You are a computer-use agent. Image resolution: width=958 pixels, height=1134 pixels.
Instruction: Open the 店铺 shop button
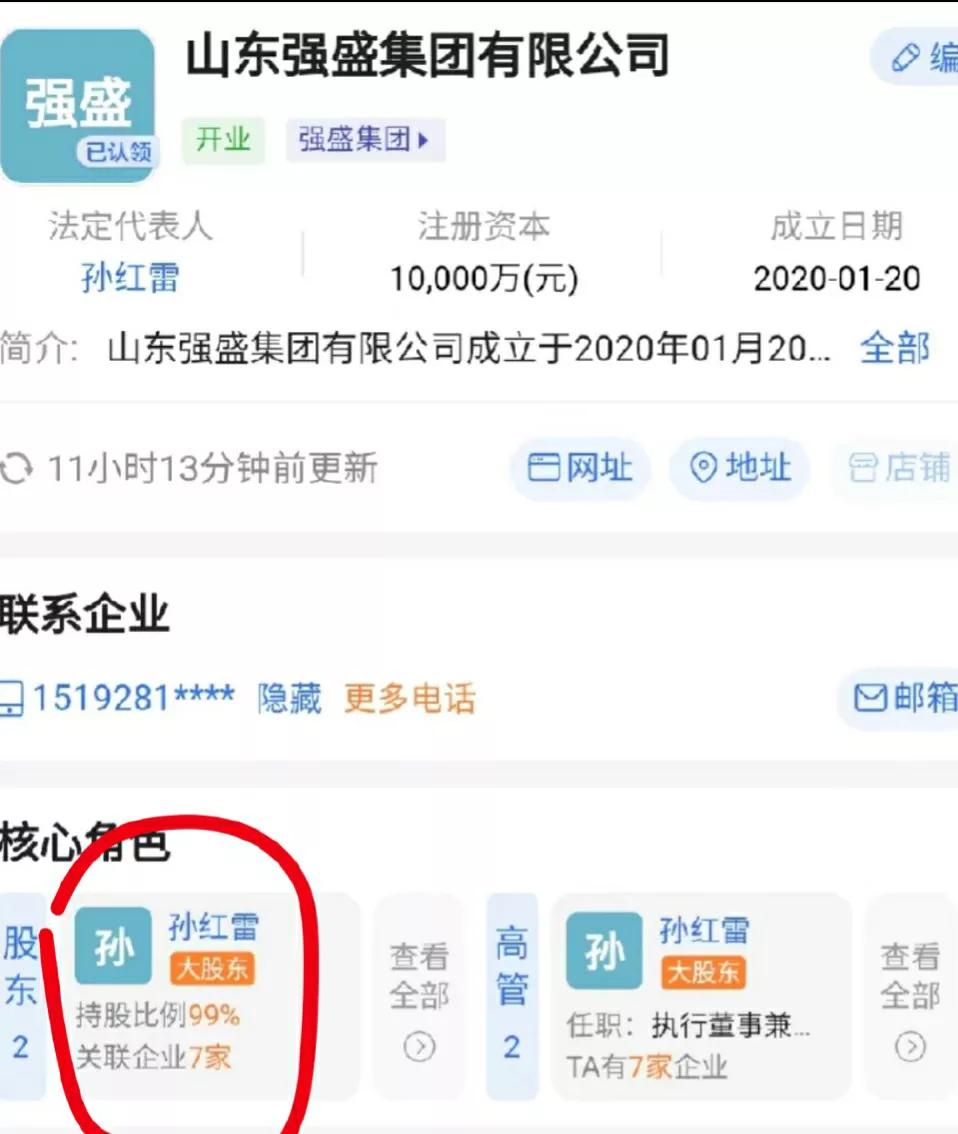tap(897, 468)
